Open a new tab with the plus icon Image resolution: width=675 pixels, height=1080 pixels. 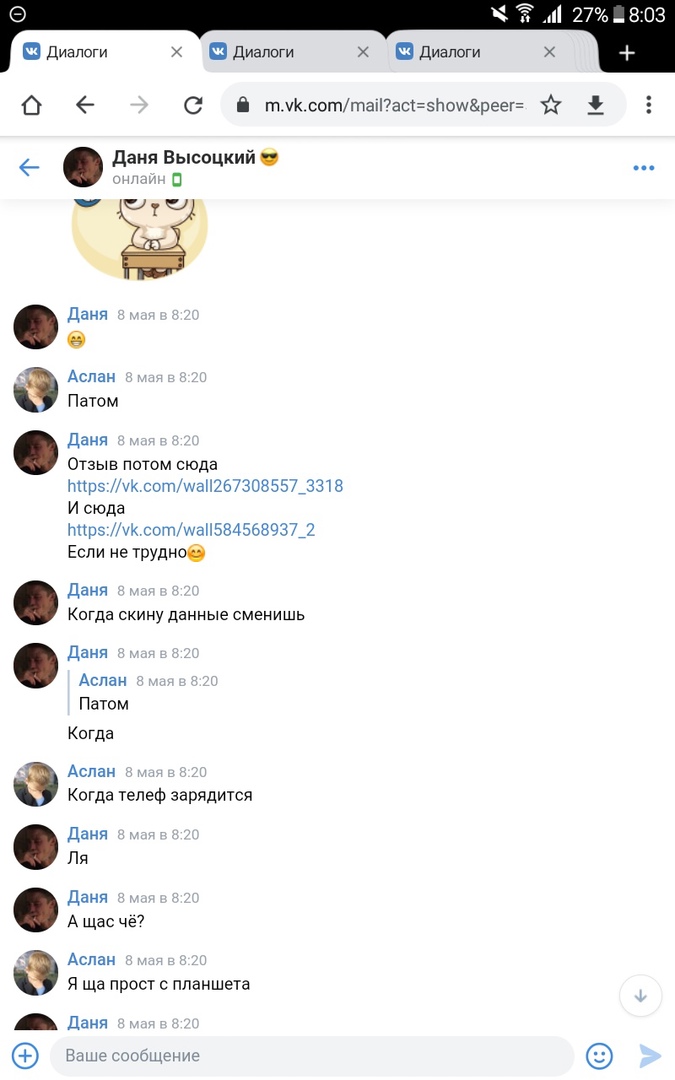click(x=627, y=52)
